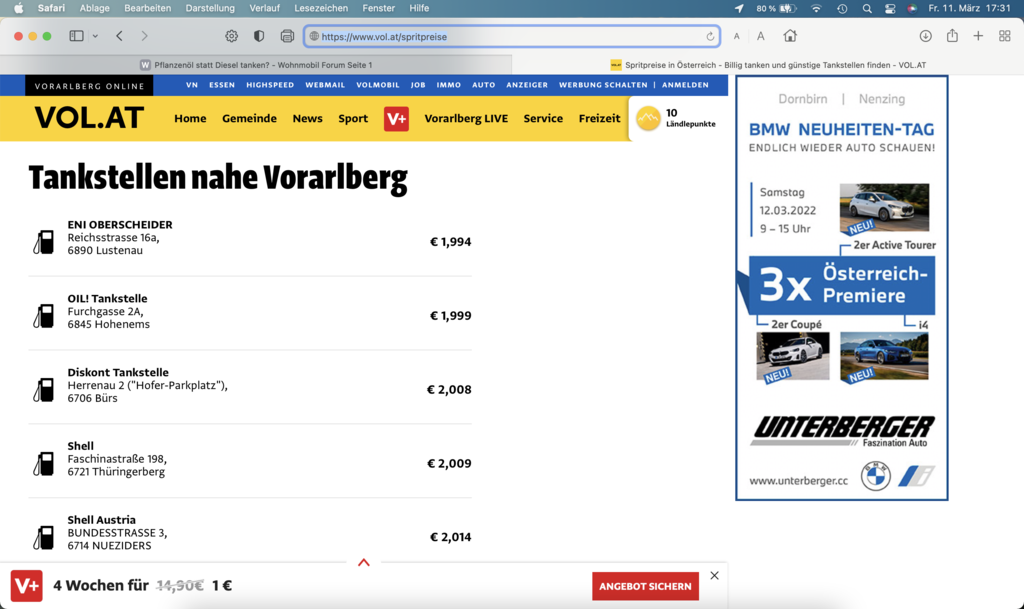Viewport: 1024px width, 609px height.
Task: Select OIL! Tankstelle station entry
Action: 249,313
